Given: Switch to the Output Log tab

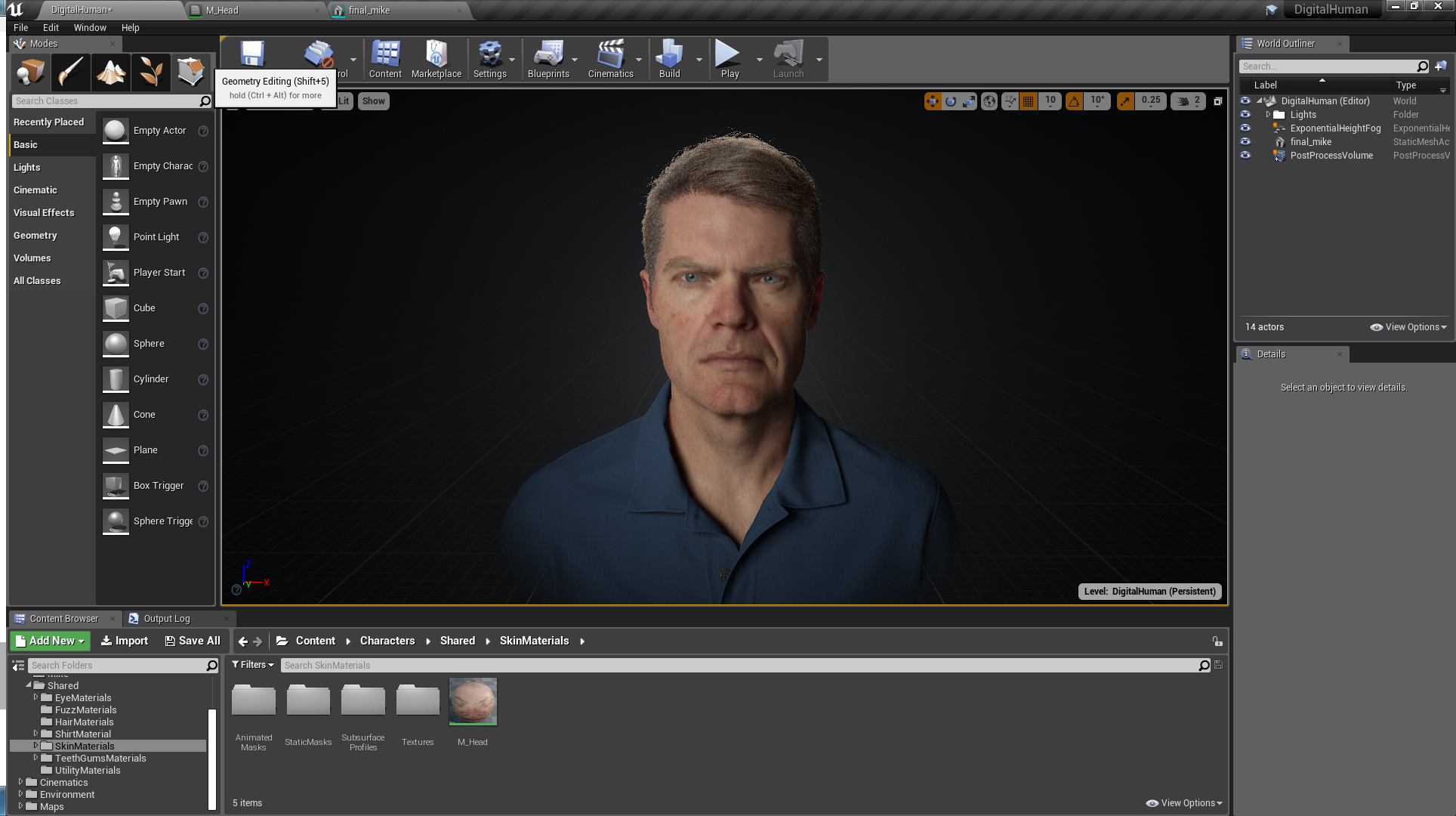Looking at the screenshot, I should pyautogui.click(x=177, y=619).
